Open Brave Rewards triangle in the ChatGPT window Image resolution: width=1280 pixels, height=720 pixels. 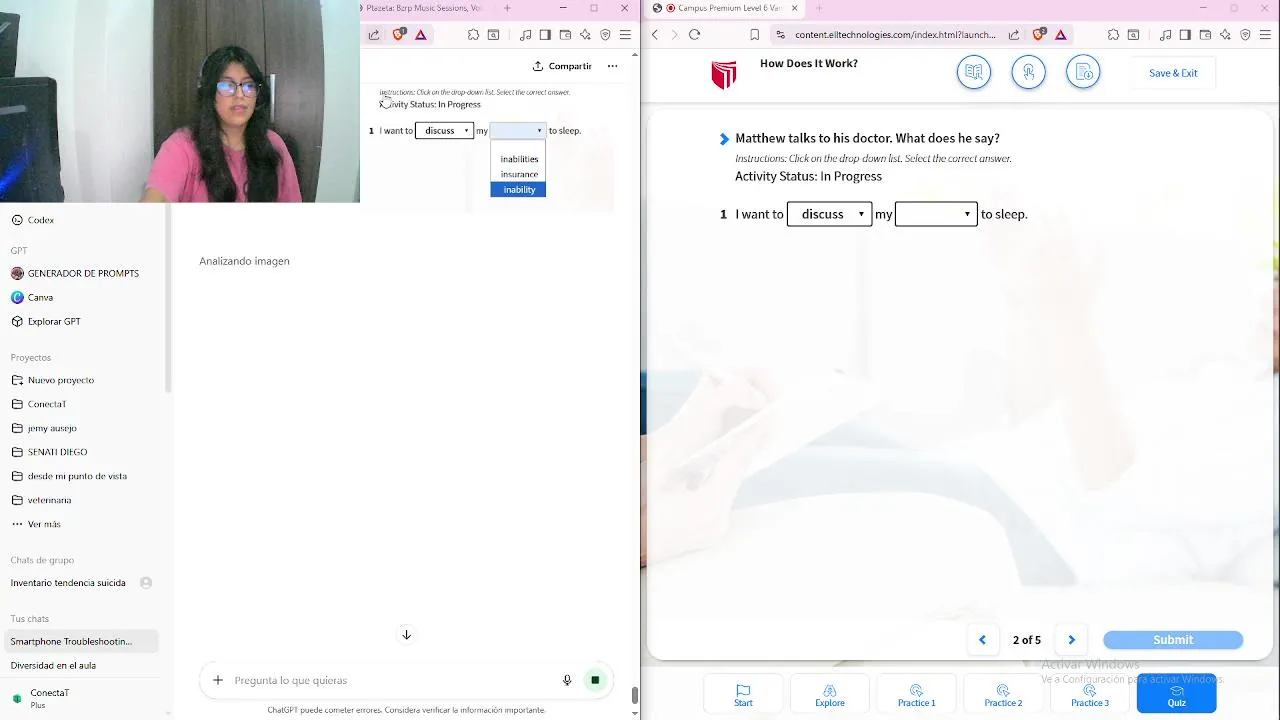420,34
